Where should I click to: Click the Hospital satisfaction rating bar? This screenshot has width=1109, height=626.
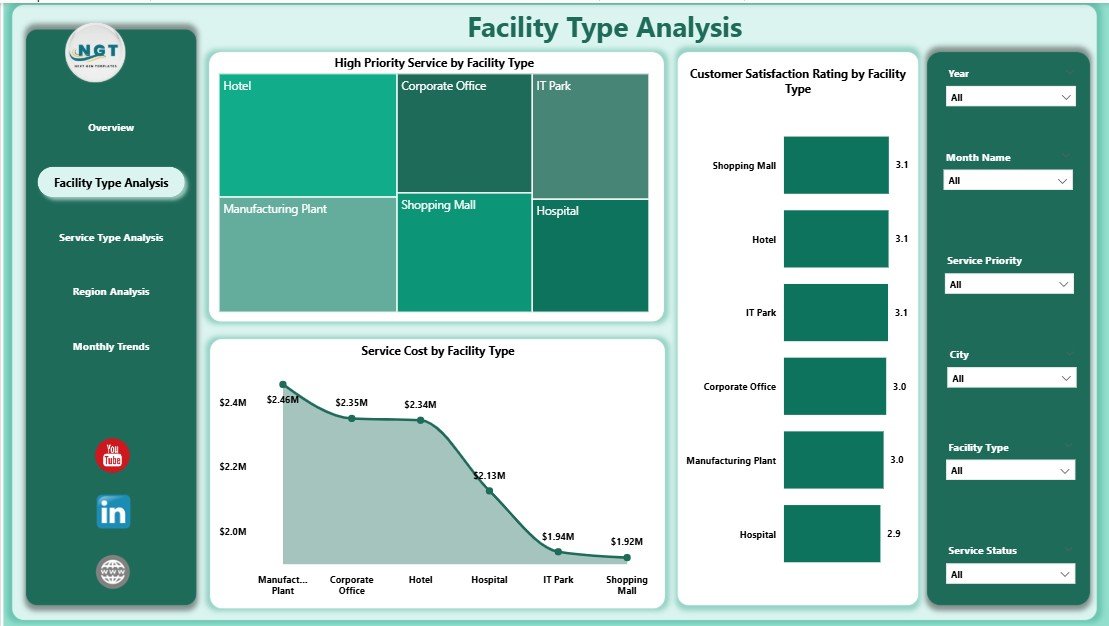pos(834,533)
